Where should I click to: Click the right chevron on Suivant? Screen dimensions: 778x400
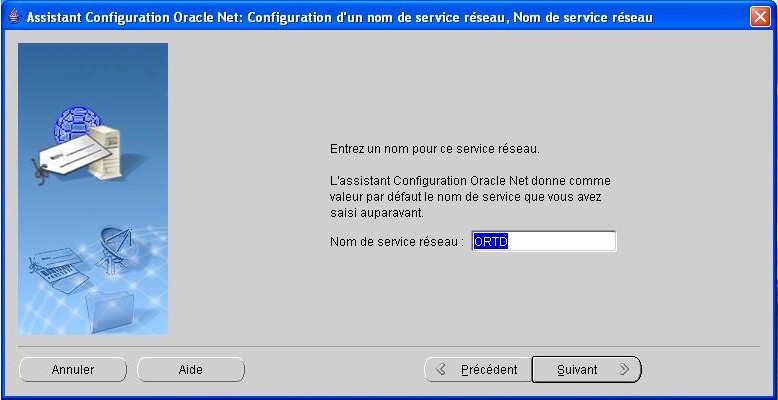click(624, 370)
